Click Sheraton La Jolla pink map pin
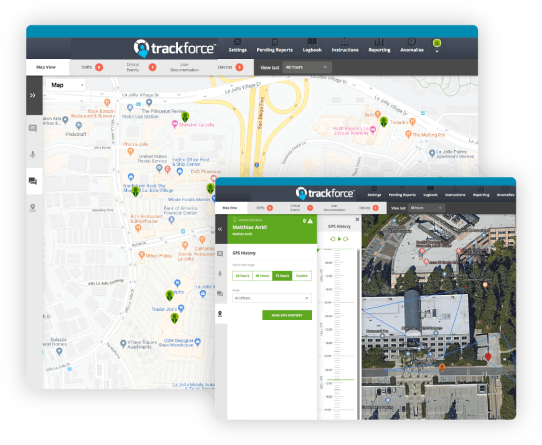542x445 pixels. 175,124
